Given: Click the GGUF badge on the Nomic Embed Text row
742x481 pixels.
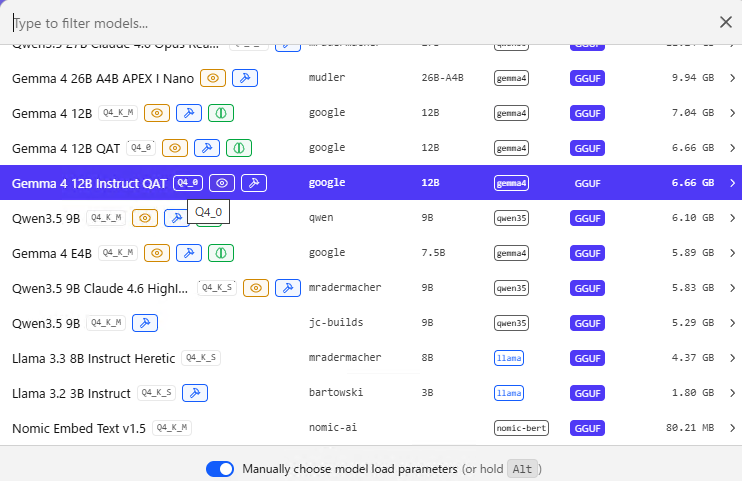Looking at the screenshot, I should [x=587, y=428].
